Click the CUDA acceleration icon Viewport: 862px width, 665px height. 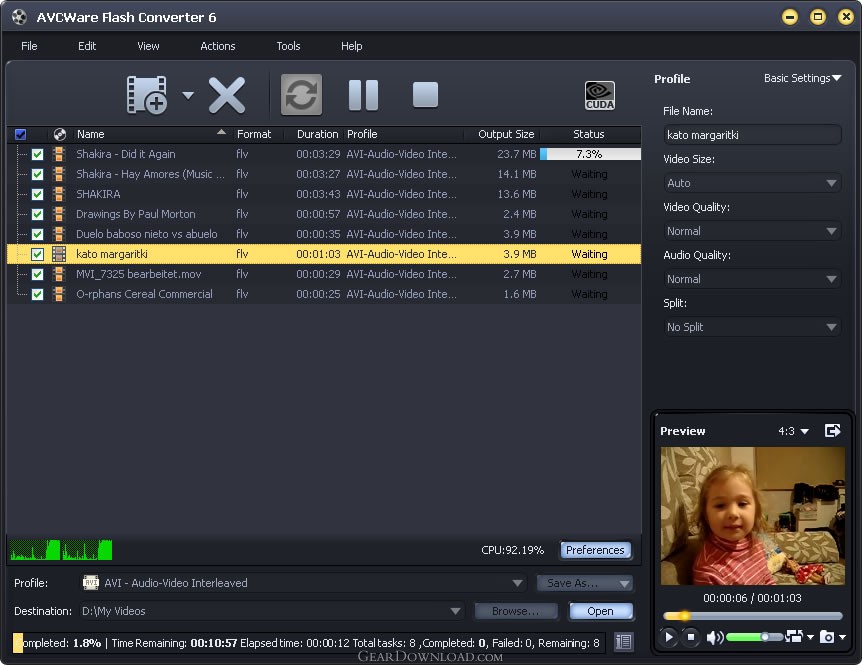[600, 96]
